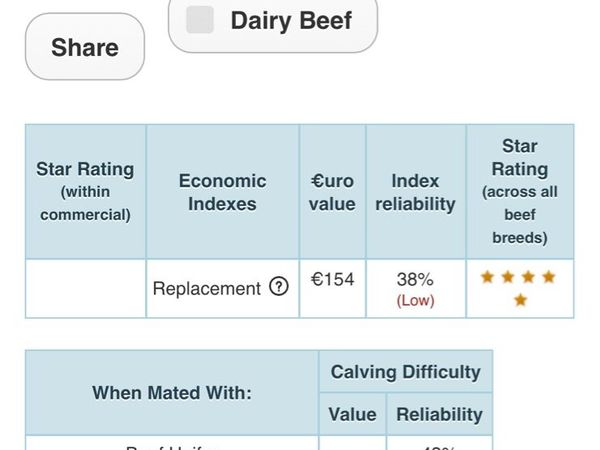600x450 pixels.
Task: Click Star Rating across all beef breeds header
Action: (x=520, y=192)
